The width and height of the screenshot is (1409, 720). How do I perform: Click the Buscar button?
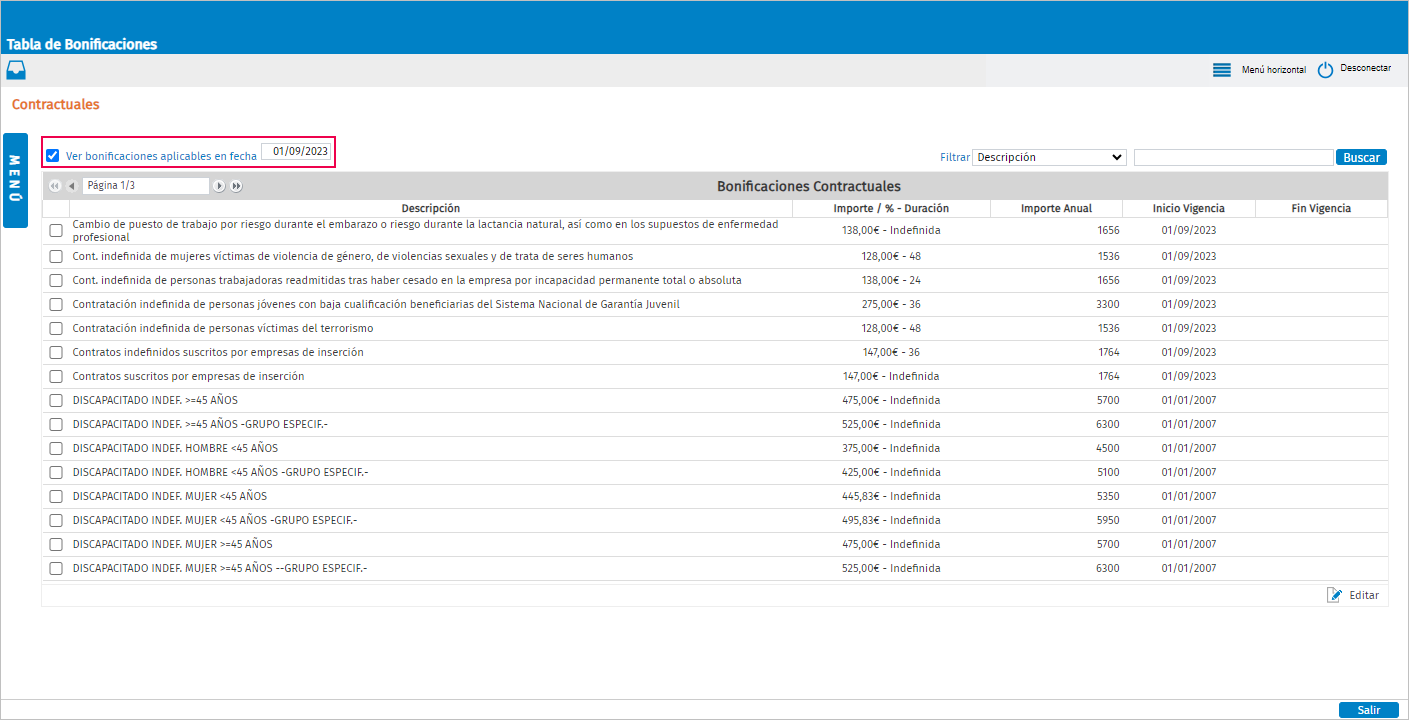pos(1361,157)
